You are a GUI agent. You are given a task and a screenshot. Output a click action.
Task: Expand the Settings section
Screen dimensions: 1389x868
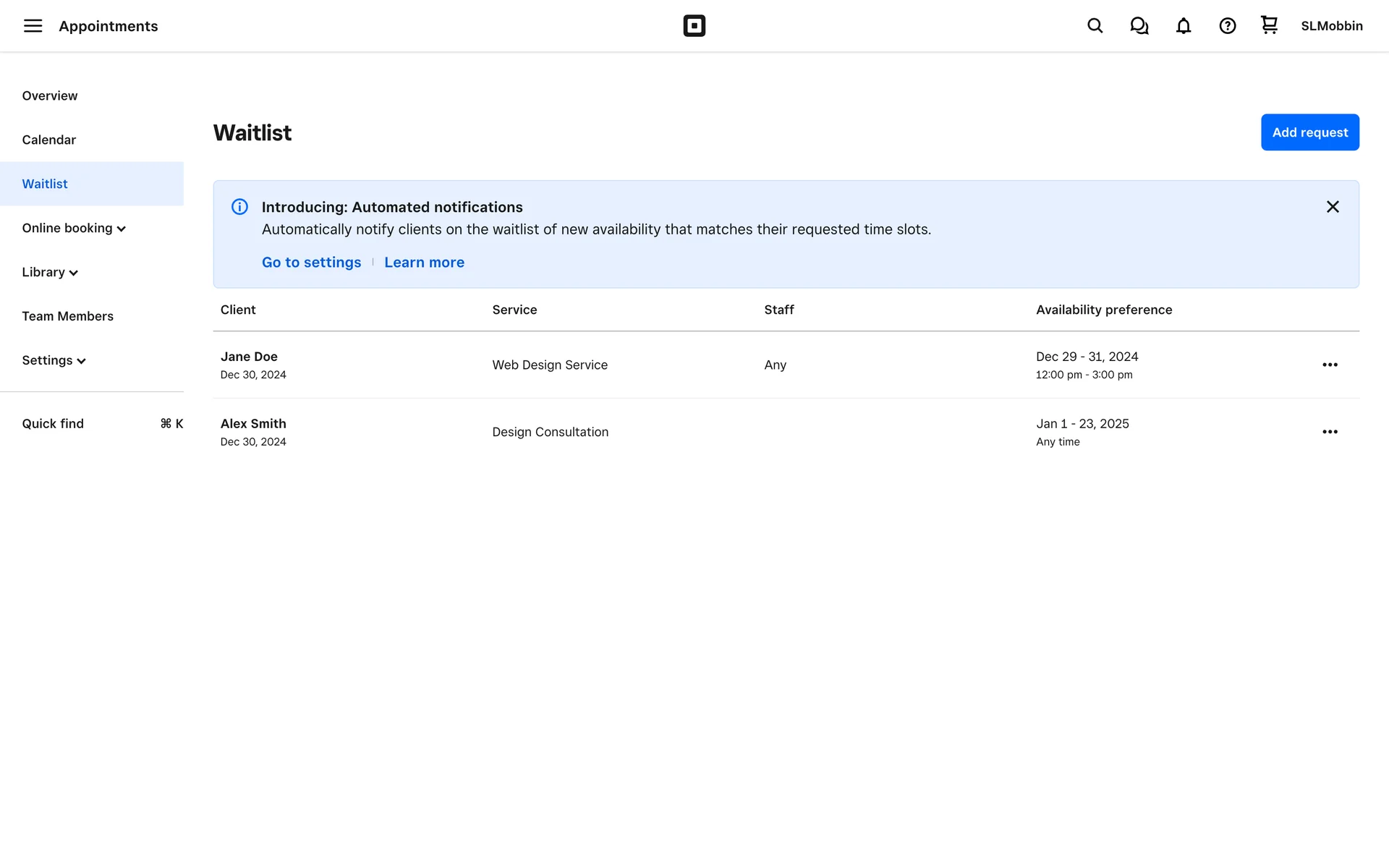point(54,360)
